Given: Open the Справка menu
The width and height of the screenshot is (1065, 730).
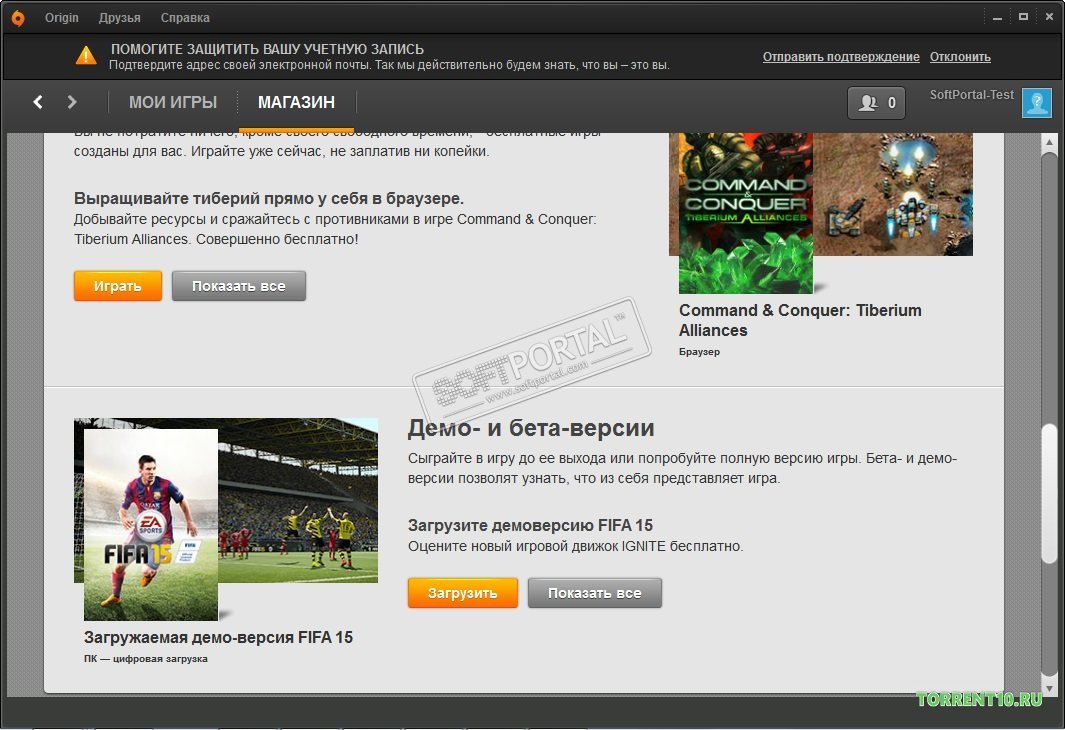Looking at the screenshot, I should pyautogui.click(x=185, y=18).
